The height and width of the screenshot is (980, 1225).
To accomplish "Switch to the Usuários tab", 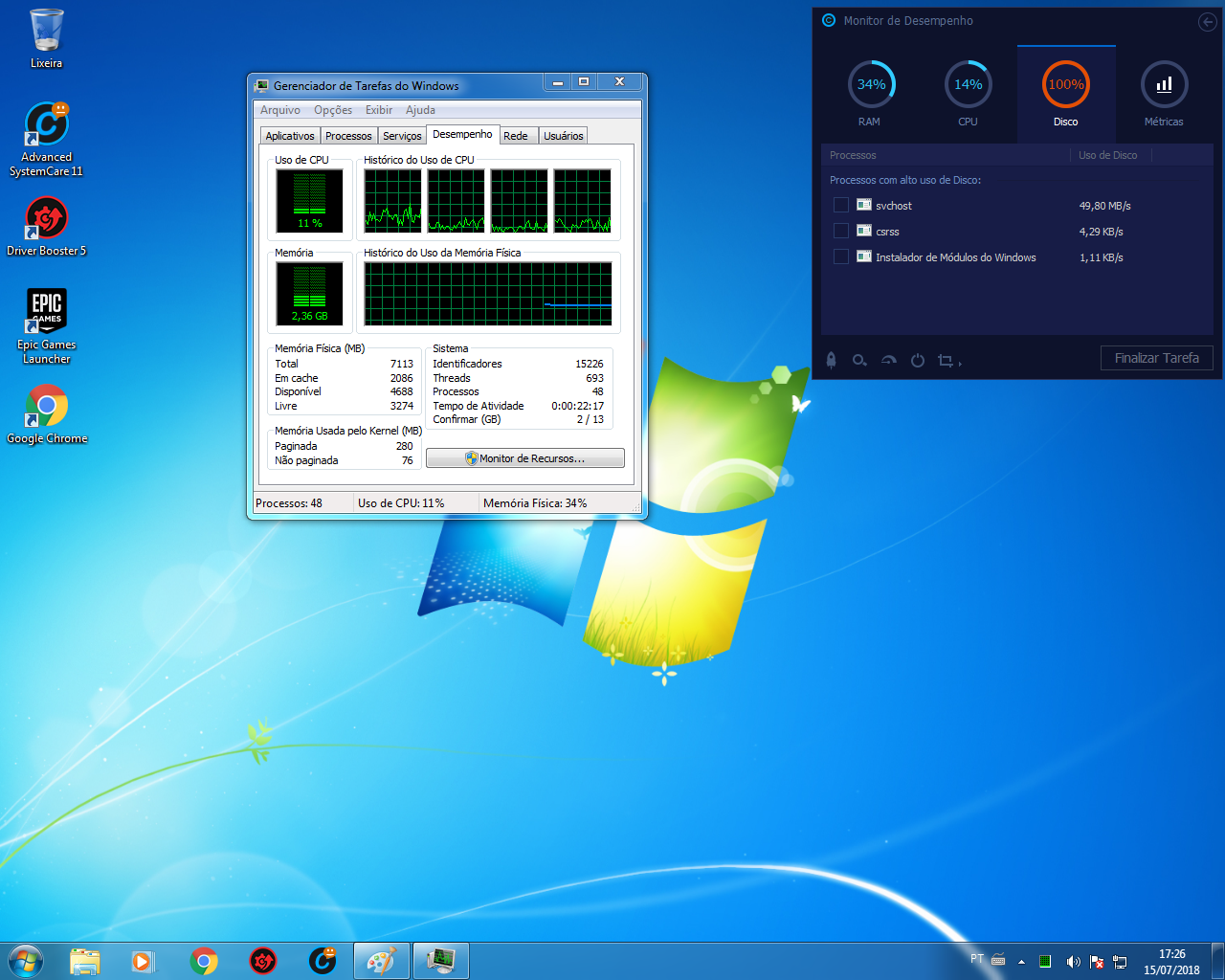I will tap(564, 136).
